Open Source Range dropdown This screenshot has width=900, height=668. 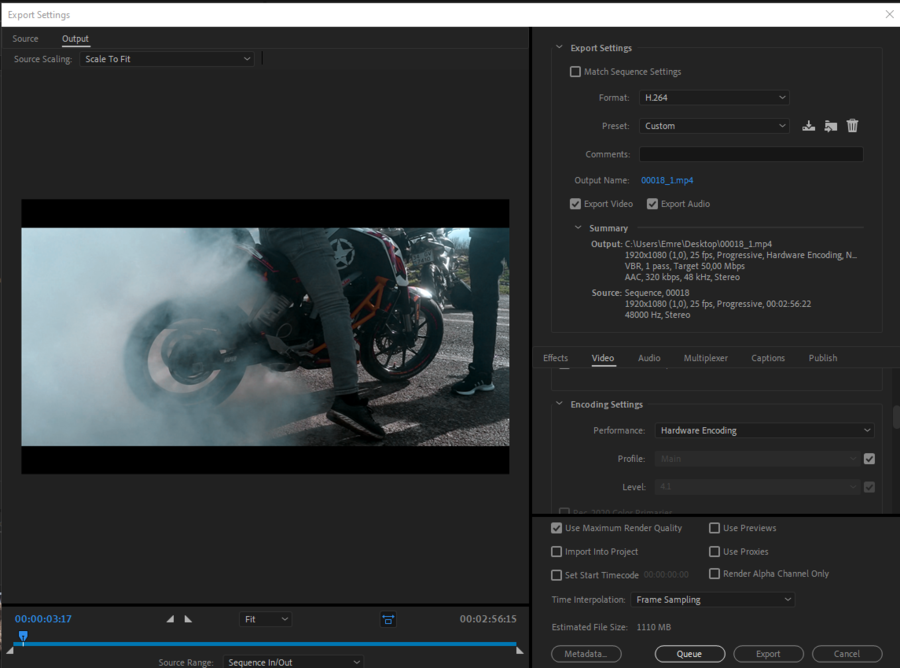point(293,662)
